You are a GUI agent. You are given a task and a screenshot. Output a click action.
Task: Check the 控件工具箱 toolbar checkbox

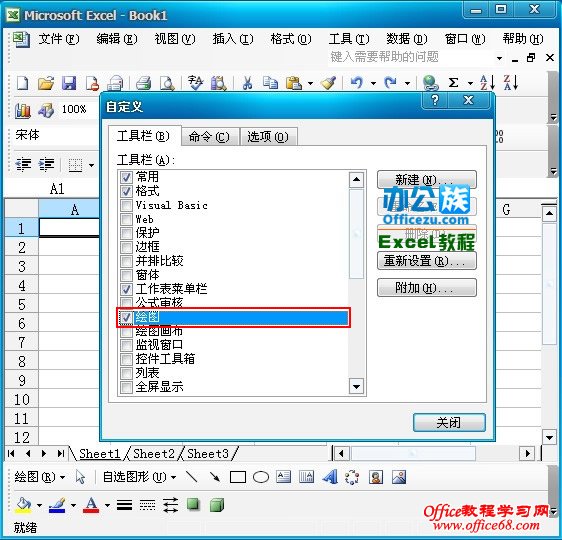click(126, 359)
